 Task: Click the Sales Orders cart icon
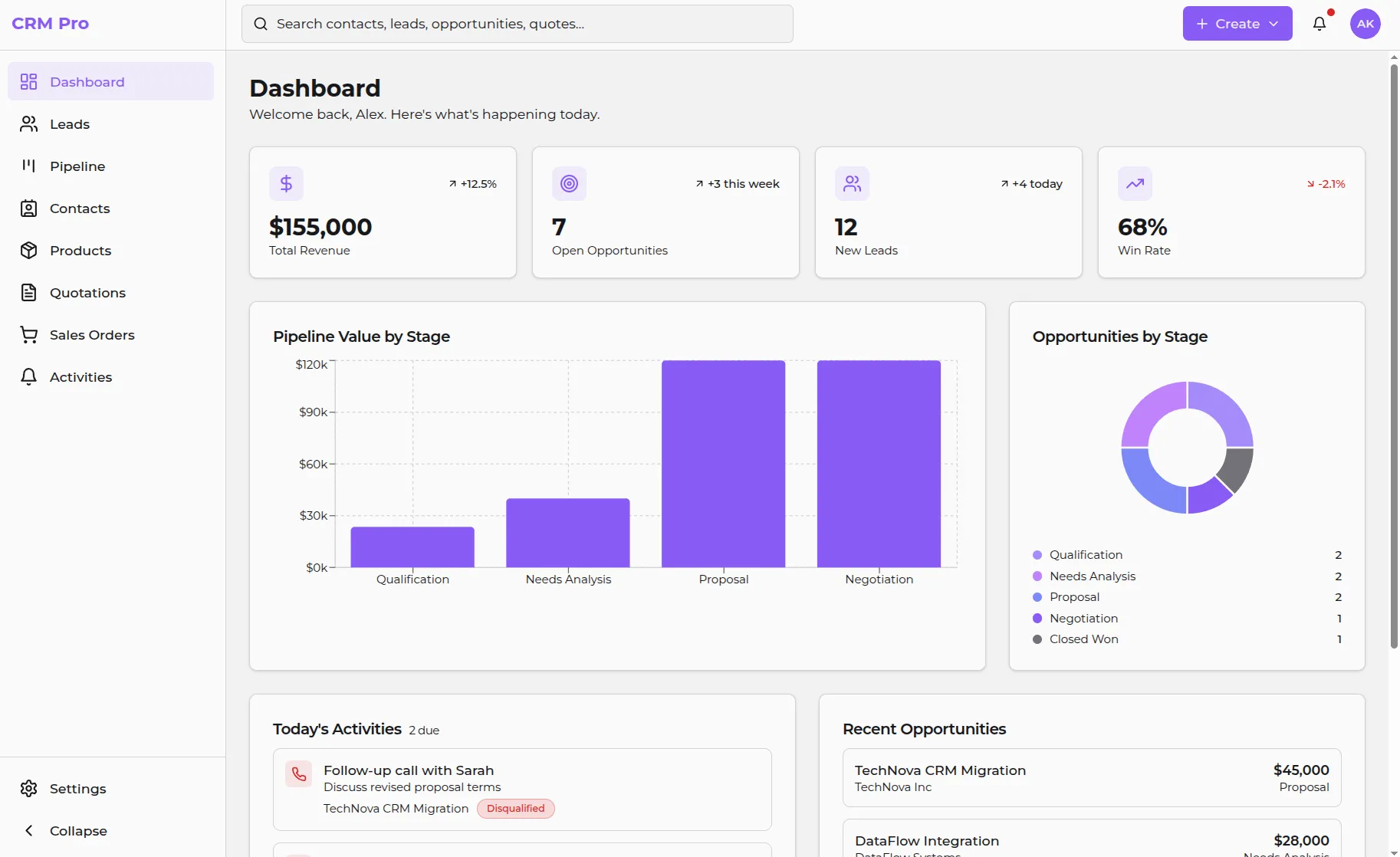(x=29, y=334)
